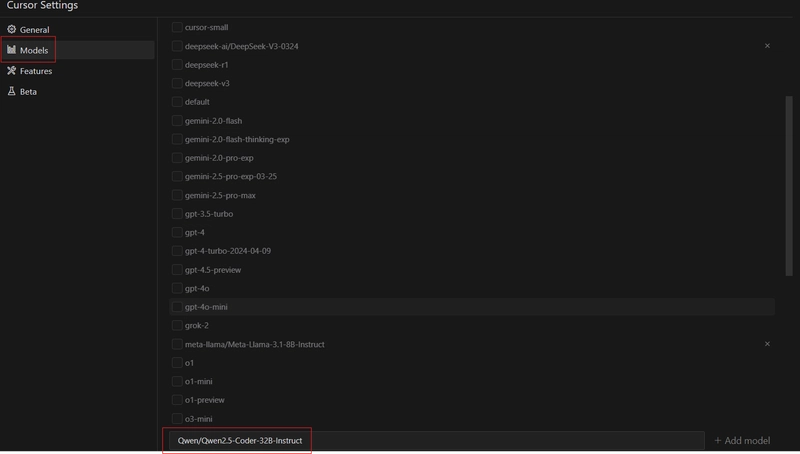Screen dimensions: 800x454
Task: Click the o3-mini model name
Action: [198, 419]
